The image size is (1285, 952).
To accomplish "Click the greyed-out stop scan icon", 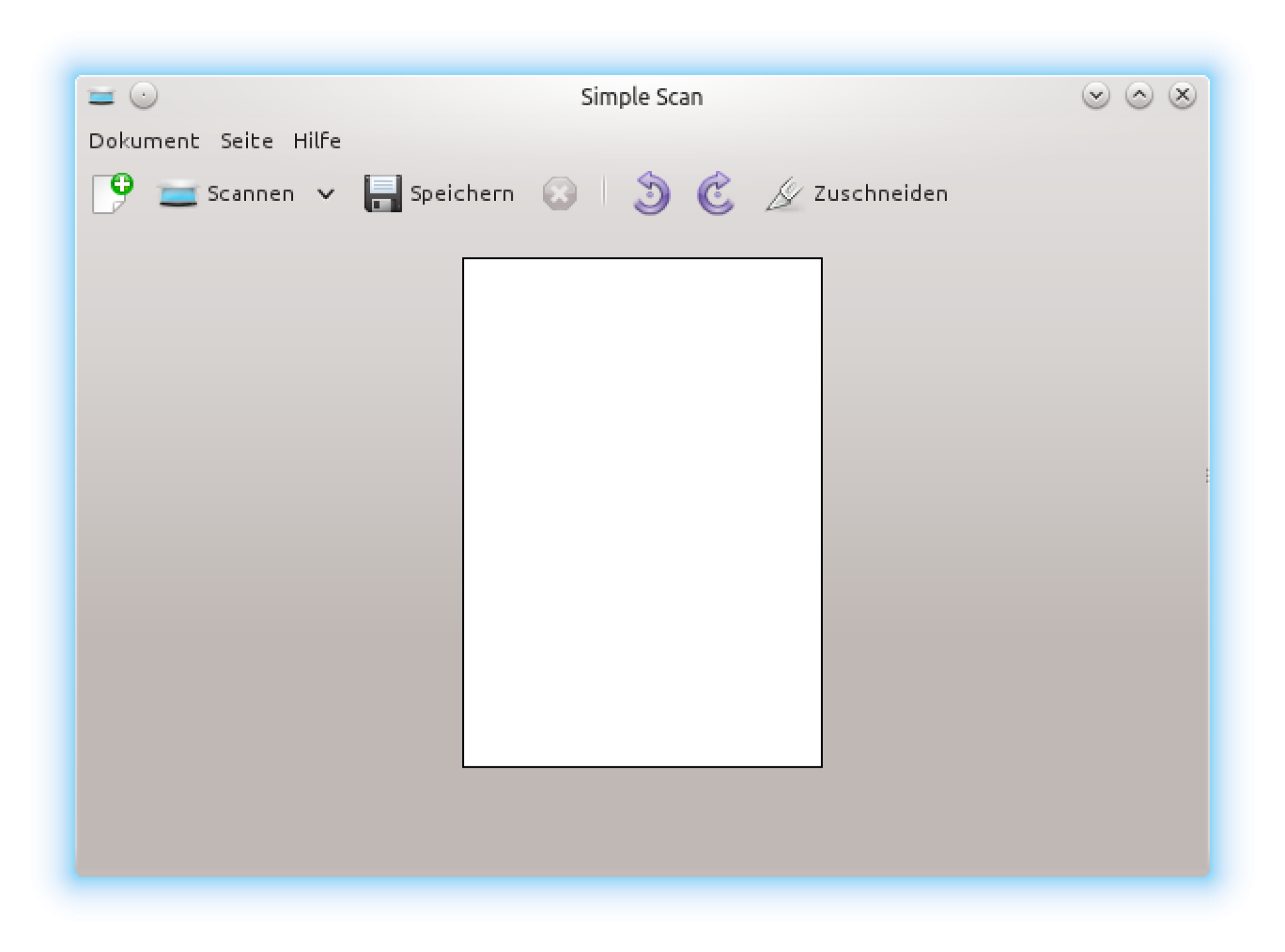I will click(x=559, y=193).
